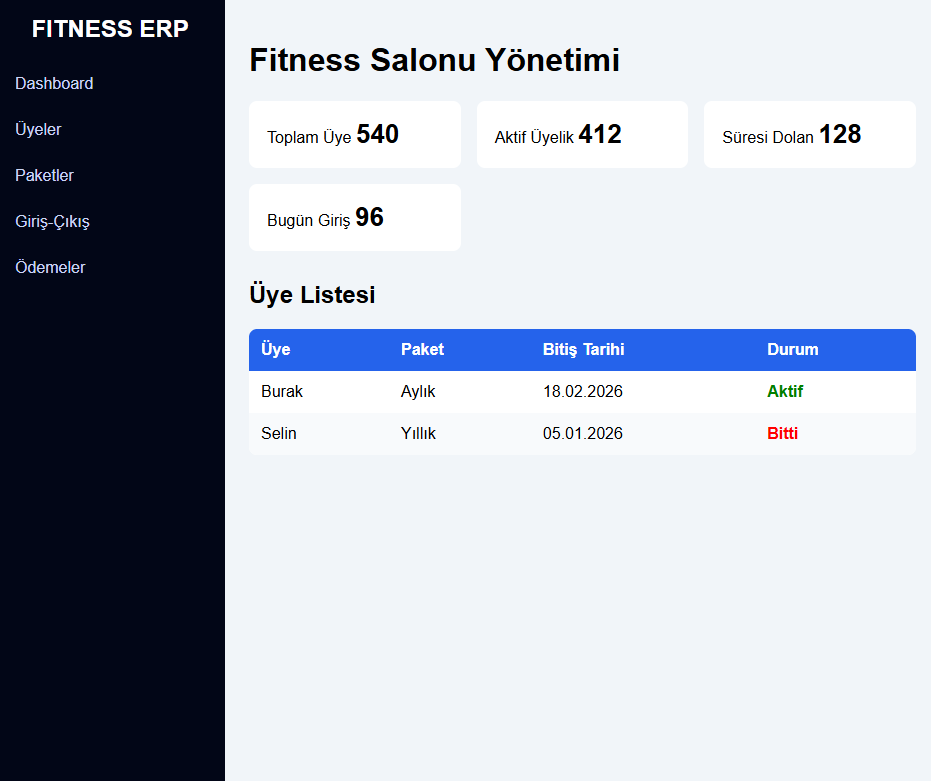Click the Toplam Üye 540 card
The image size is (931, 781).
coord(354,135)
